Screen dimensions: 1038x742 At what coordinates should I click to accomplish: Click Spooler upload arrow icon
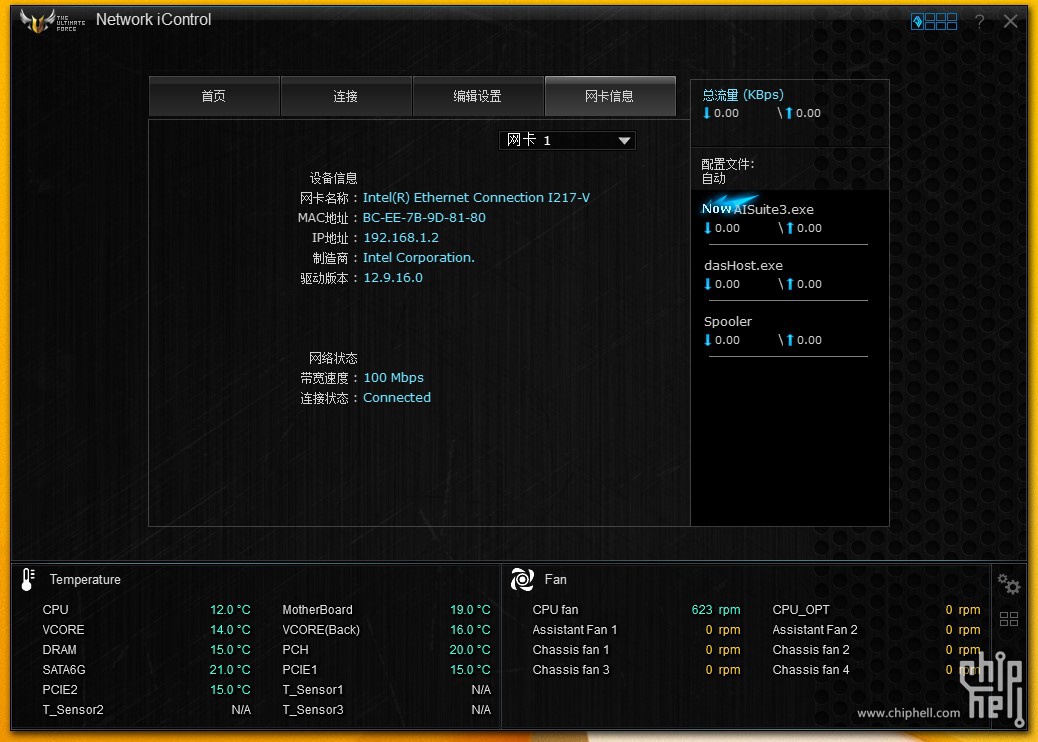click(789, 340)
